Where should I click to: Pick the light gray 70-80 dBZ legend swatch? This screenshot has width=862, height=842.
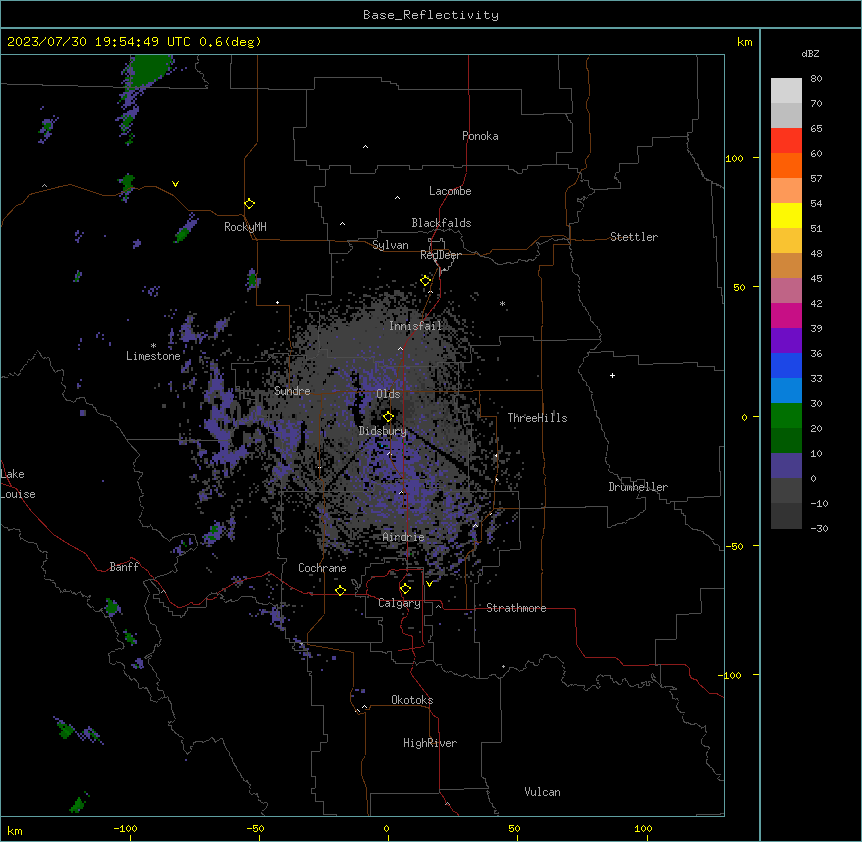pyautogui.click(x=786, y=90)
